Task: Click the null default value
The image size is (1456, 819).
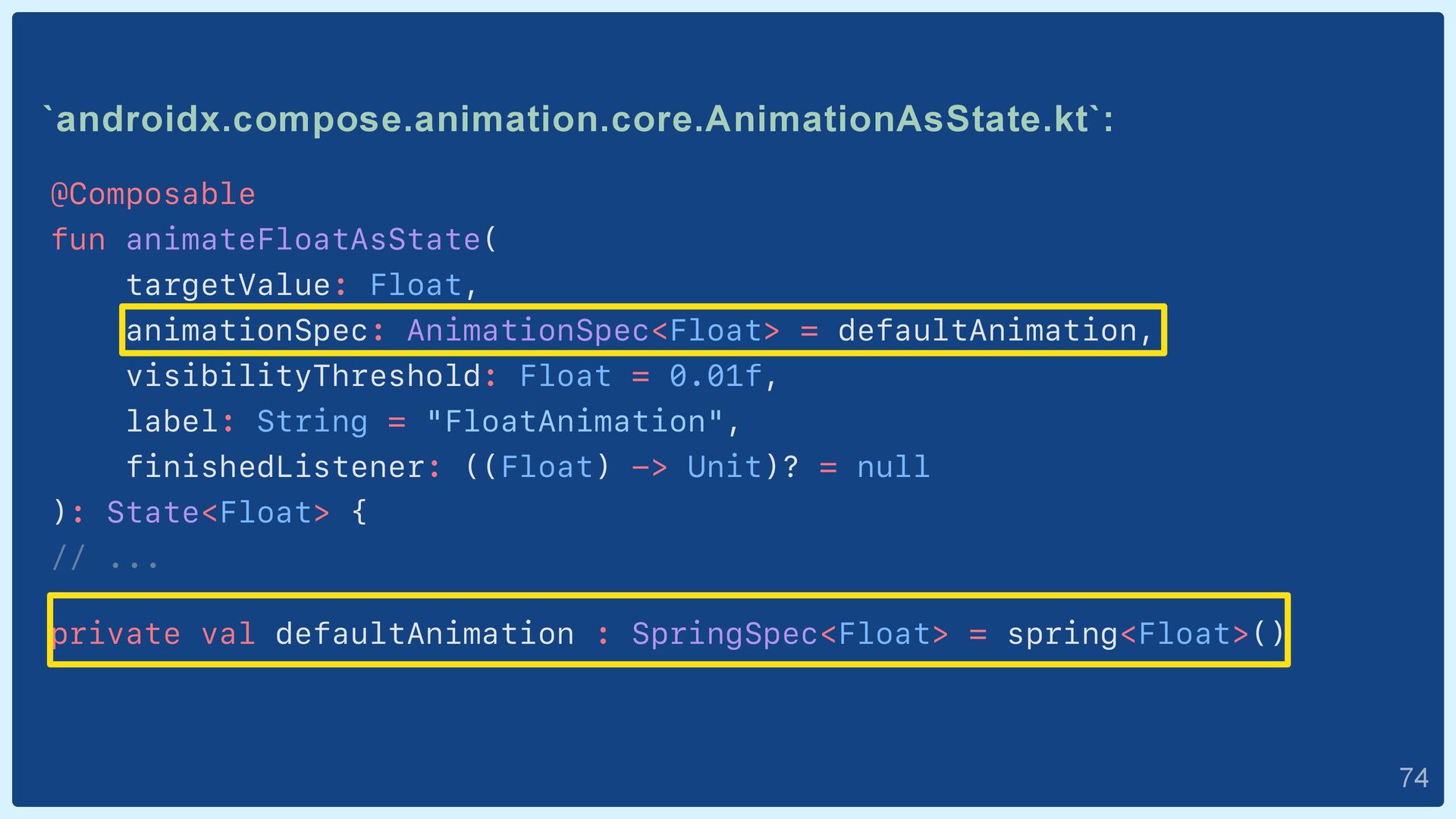Action: click(893, 467)
